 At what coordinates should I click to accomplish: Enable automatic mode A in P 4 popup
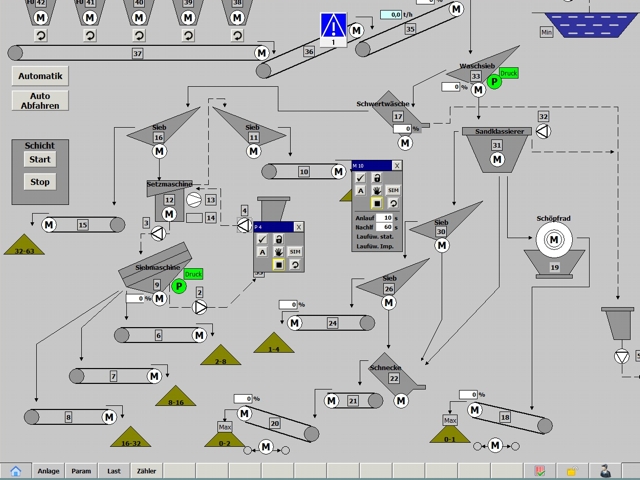[262, 252]
